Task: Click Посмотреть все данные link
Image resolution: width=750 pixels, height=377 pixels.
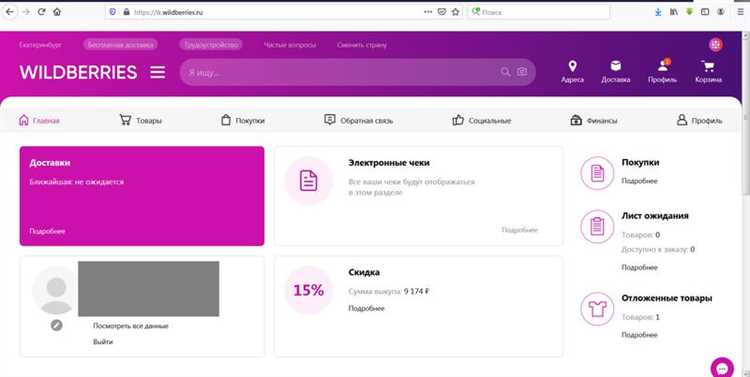Action: [131, 326]
